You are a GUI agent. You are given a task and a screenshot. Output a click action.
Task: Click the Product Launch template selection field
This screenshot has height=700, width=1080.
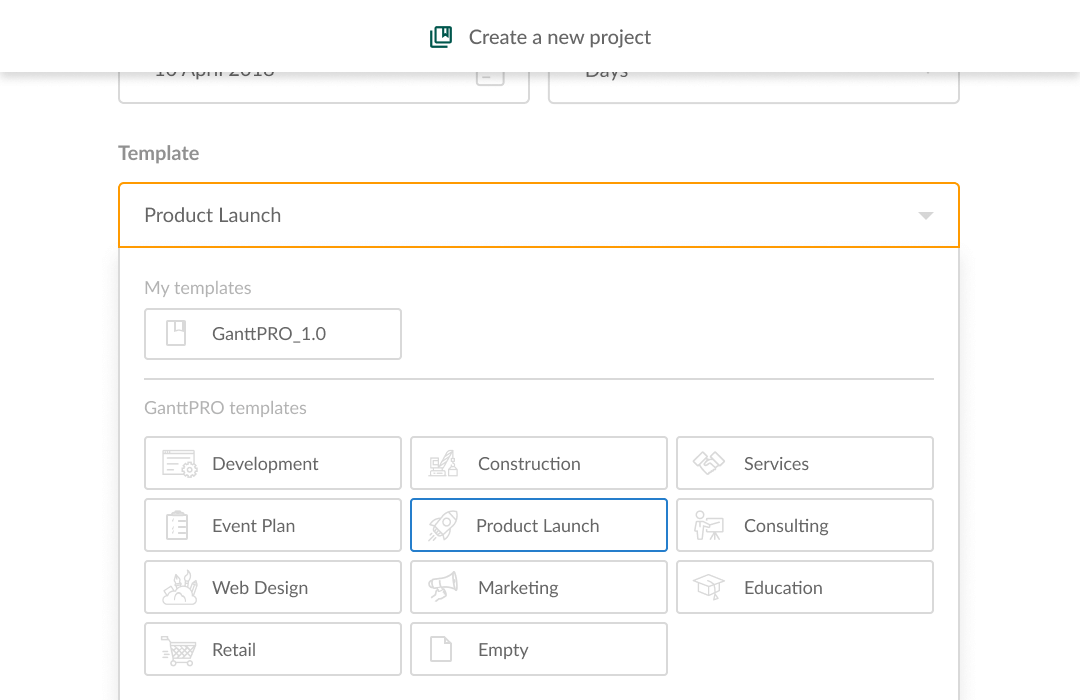pyautogui.click(x=539, y=215)
